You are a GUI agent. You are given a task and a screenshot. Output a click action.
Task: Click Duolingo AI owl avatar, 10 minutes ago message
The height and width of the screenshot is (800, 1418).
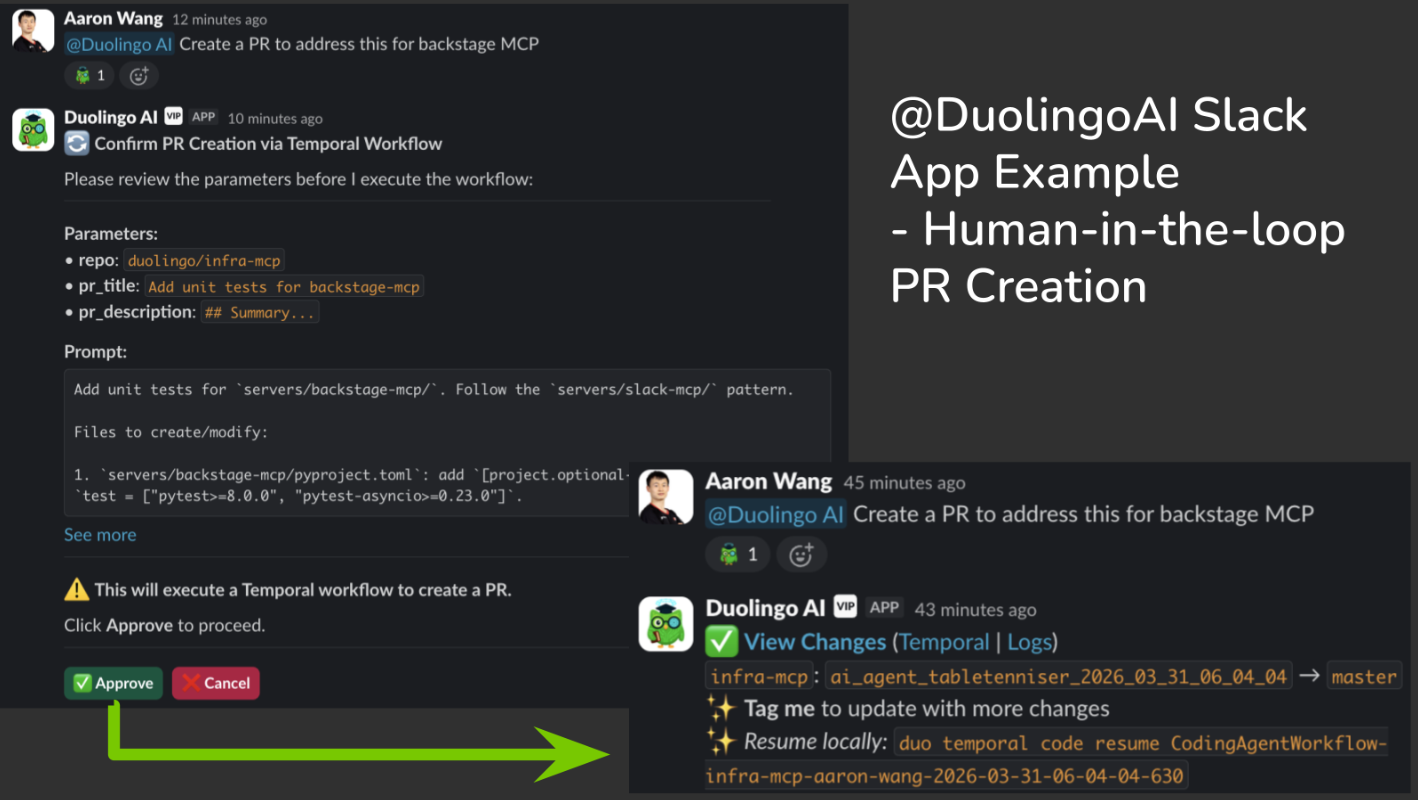point(33,130)
